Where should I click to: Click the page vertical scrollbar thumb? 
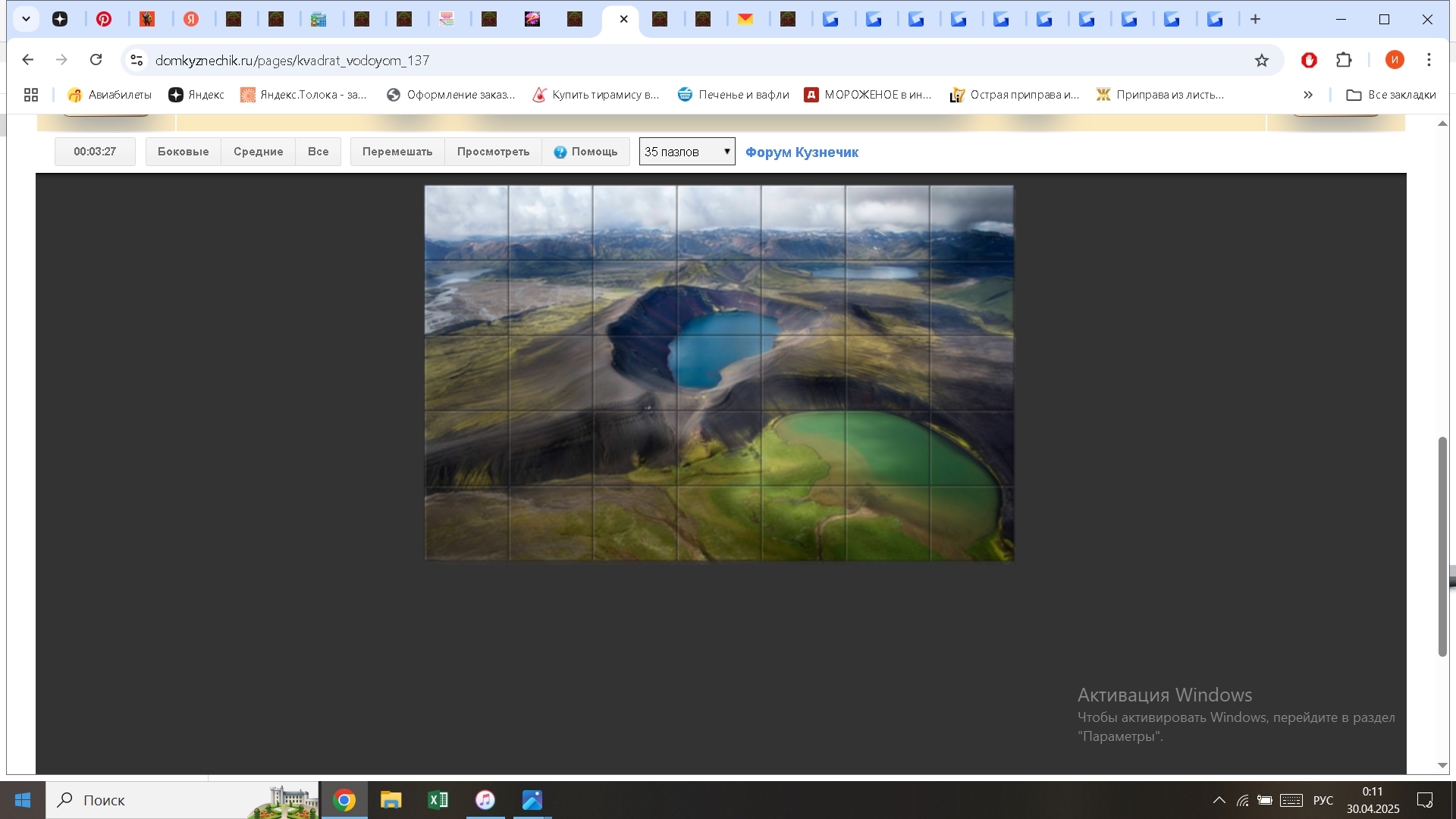click(1442, 546)
